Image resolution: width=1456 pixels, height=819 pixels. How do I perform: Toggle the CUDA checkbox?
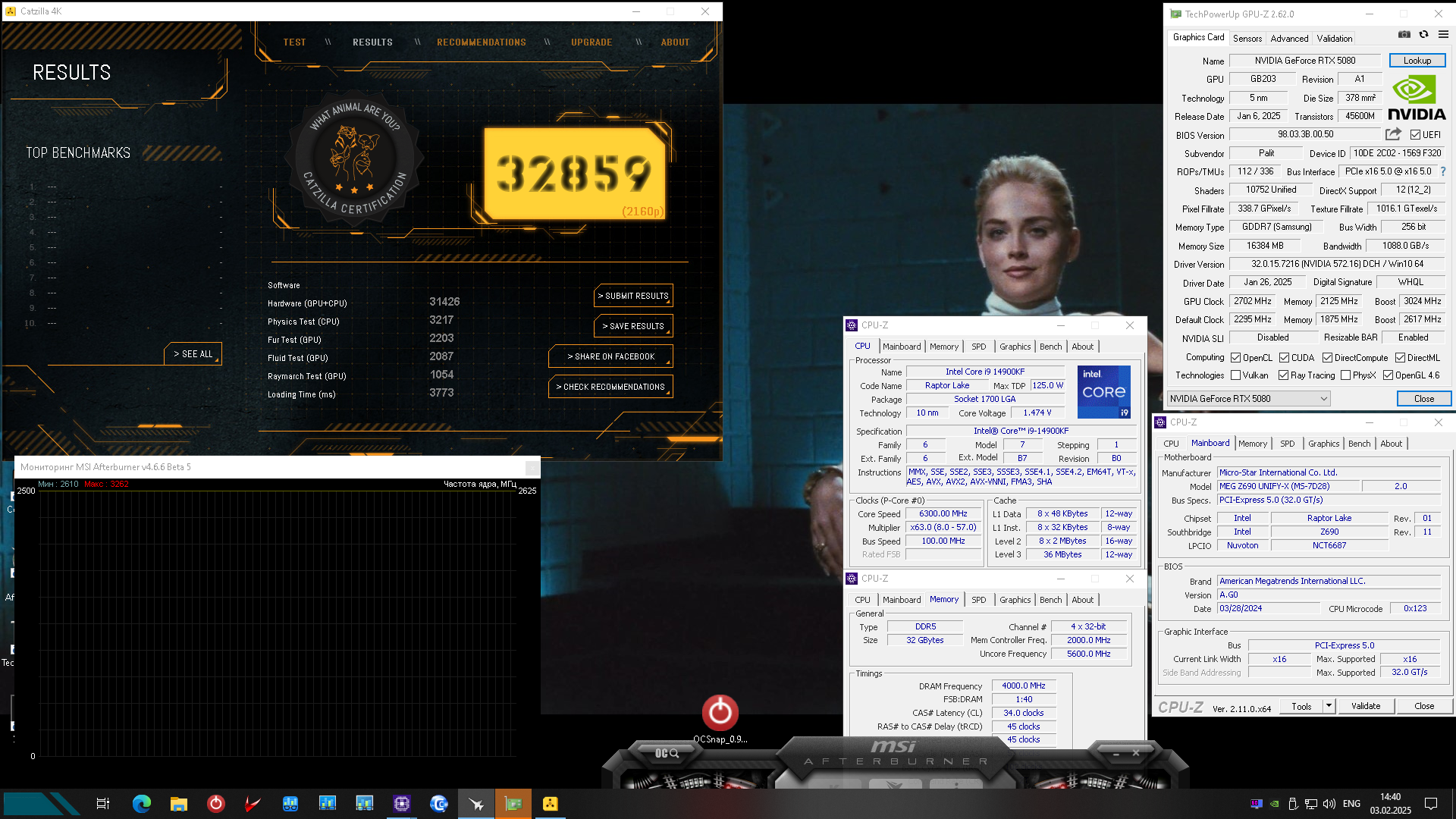(x=1284, y=358)
